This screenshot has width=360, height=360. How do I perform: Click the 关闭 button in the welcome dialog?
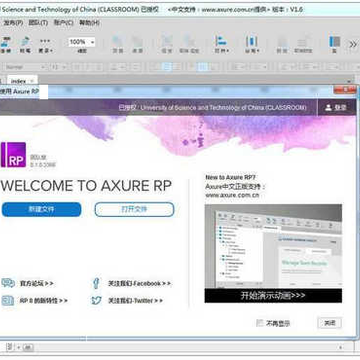tap(329, 323)
